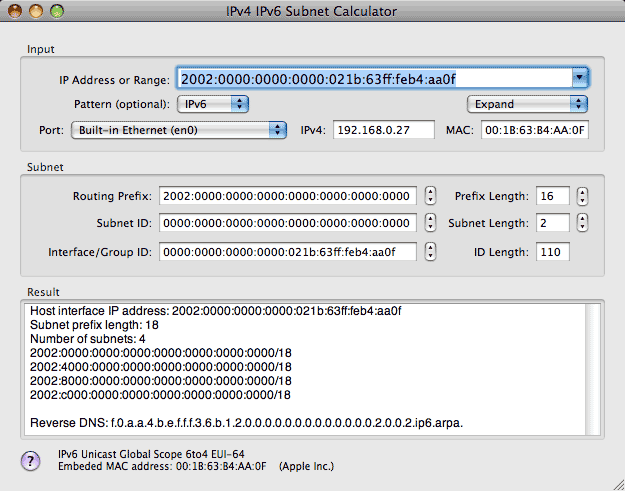Click the Subnet Length field
The image size is (625, 491).
point(552,223)
